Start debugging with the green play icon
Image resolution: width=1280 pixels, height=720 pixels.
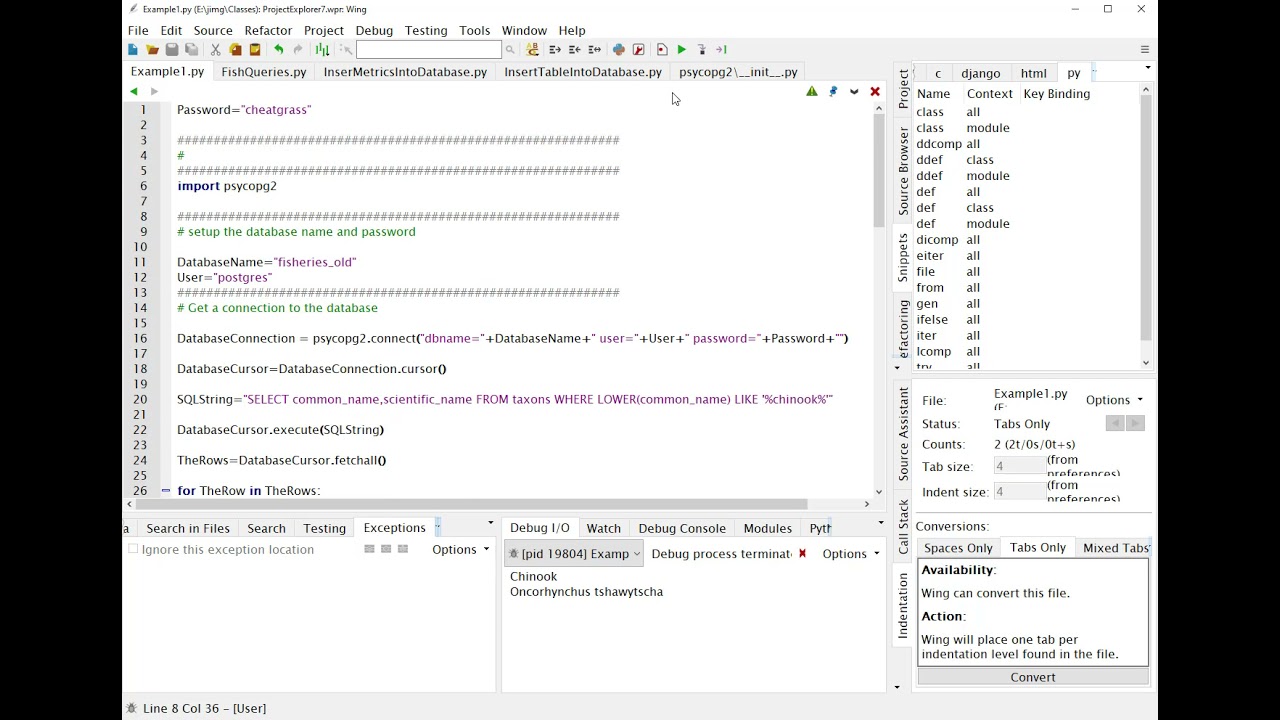681,50
